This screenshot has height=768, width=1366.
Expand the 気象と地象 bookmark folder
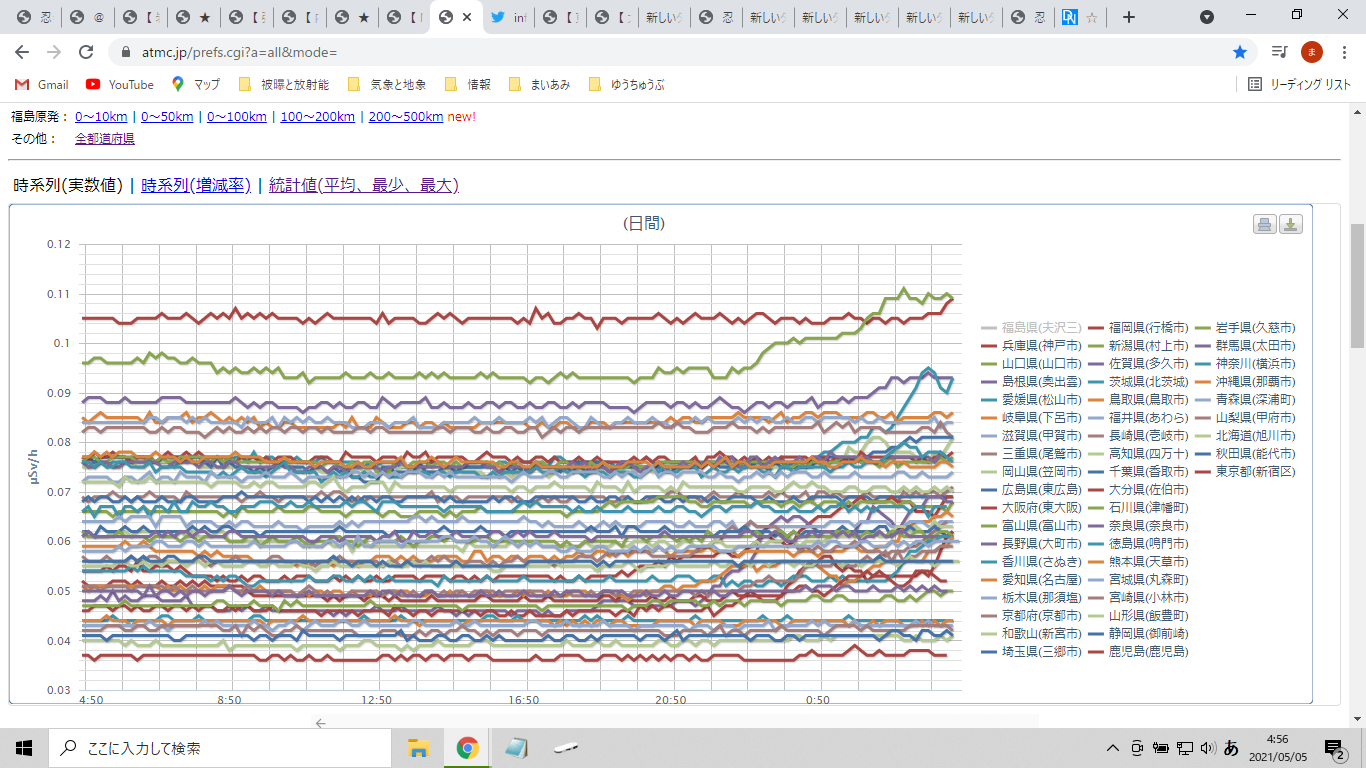pyautogui.click(x=387, y=85)
